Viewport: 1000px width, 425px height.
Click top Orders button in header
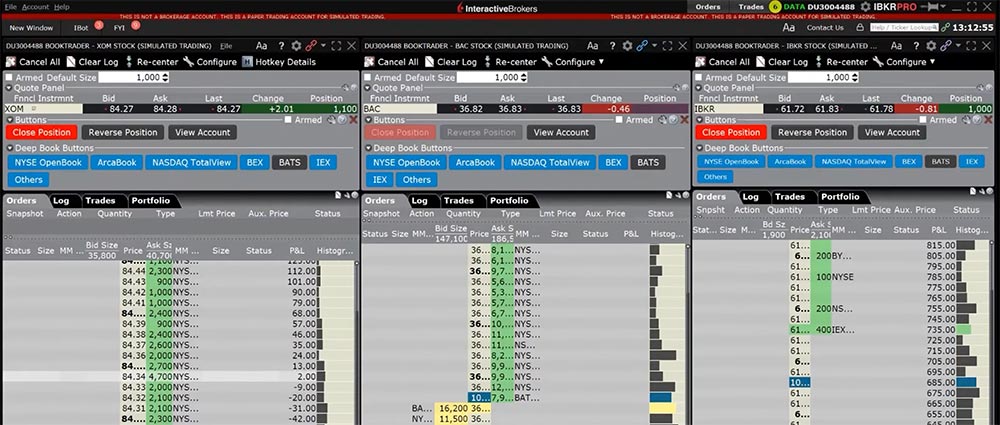click(x=709, y=7)
